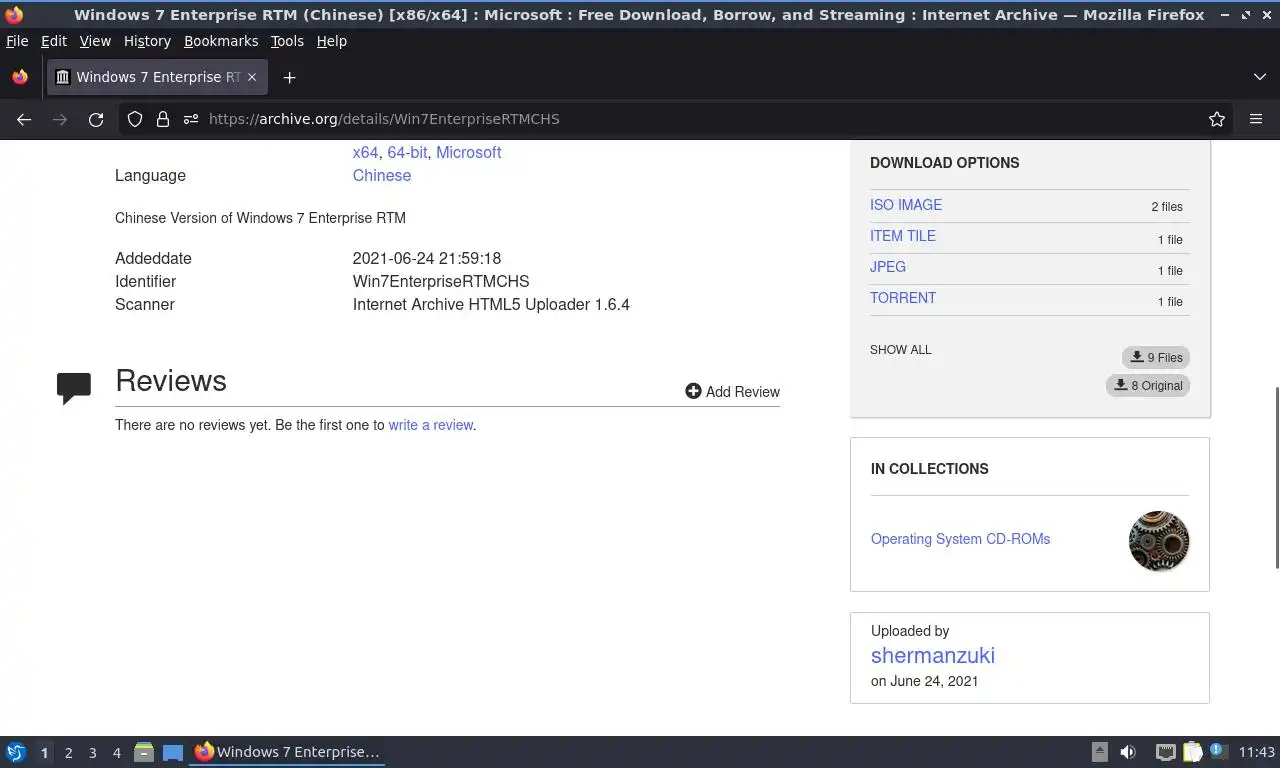Click SHOW ALL download files

click(x=900, y=350)
